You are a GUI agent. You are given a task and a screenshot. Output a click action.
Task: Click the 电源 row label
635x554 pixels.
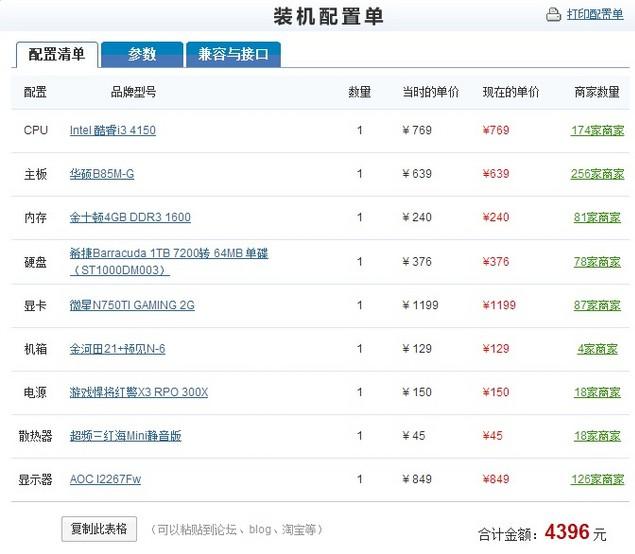pyautogui.click(x=36, y=392)
